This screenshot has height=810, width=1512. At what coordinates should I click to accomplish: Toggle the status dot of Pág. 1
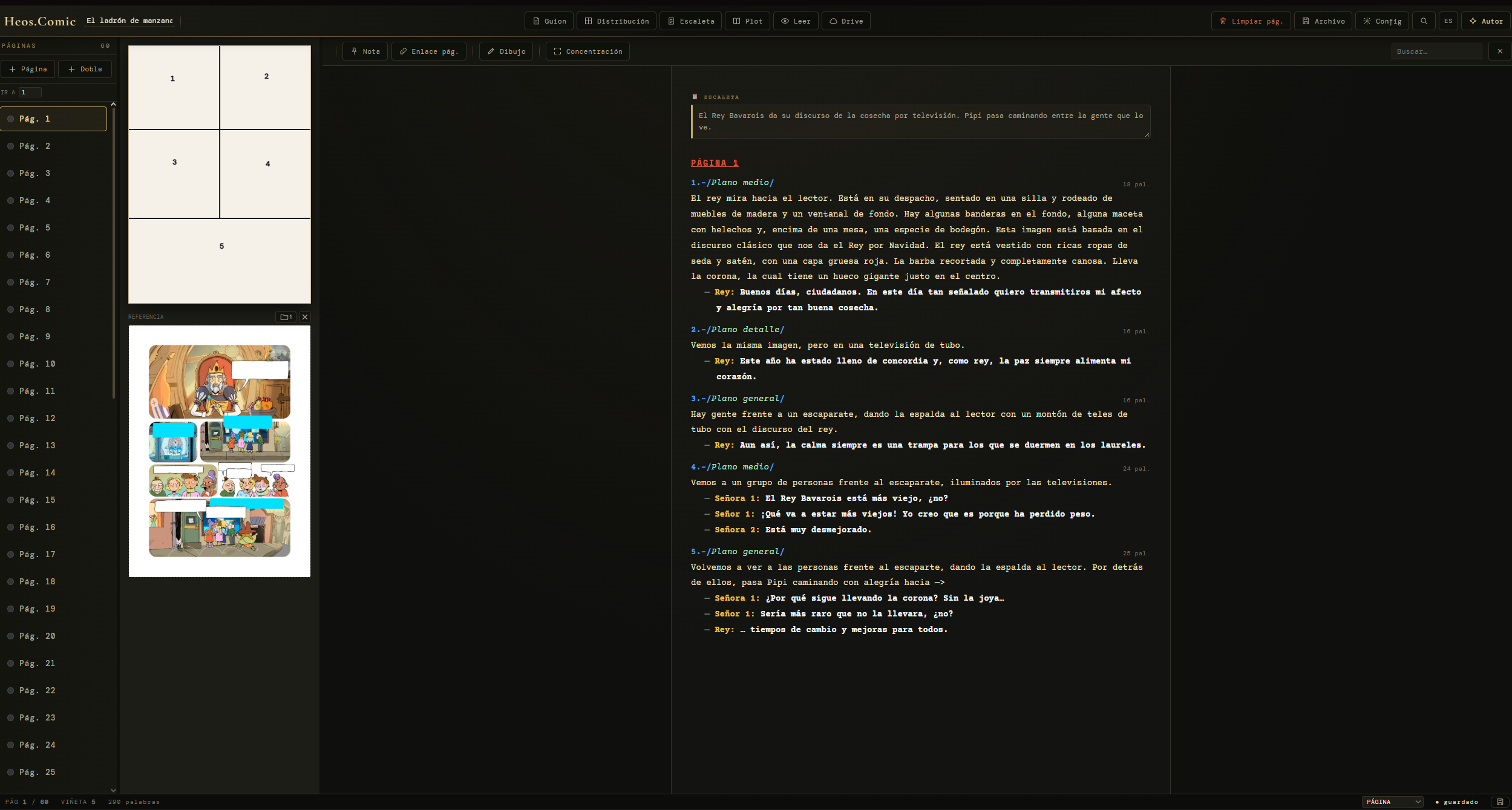tap(10, 119)
